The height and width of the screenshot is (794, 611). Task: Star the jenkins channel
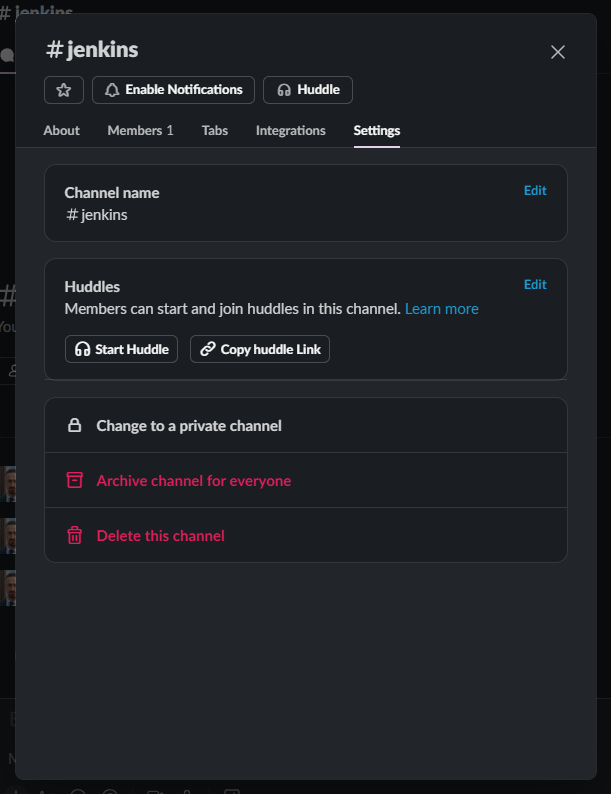tap(64, 90)
